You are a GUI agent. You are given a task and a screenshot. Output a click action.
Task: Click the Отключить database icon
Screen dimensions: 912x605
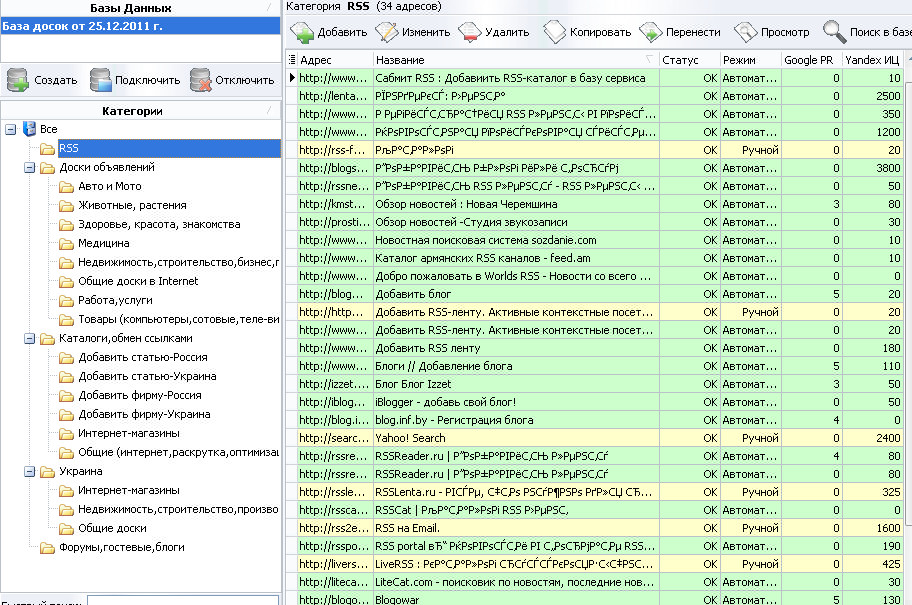click(x=201, y=80)
